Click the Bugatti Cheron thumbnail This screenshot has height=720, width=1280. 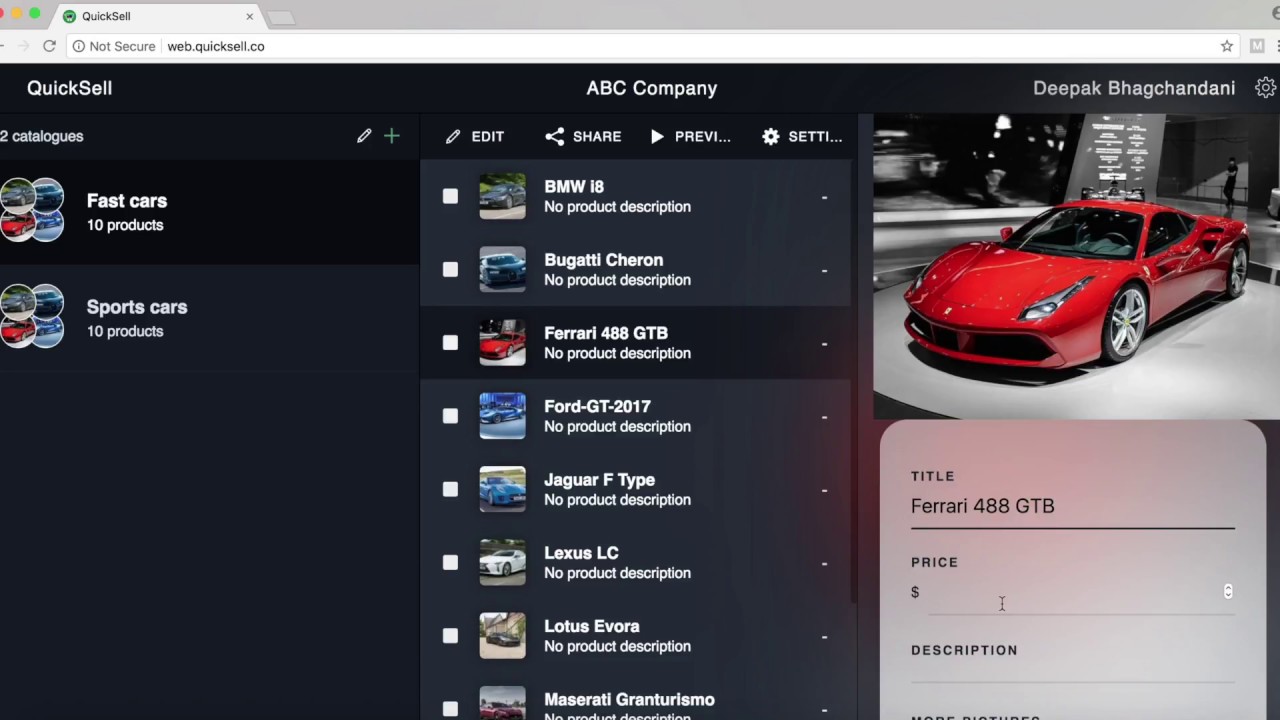point(502,269)
